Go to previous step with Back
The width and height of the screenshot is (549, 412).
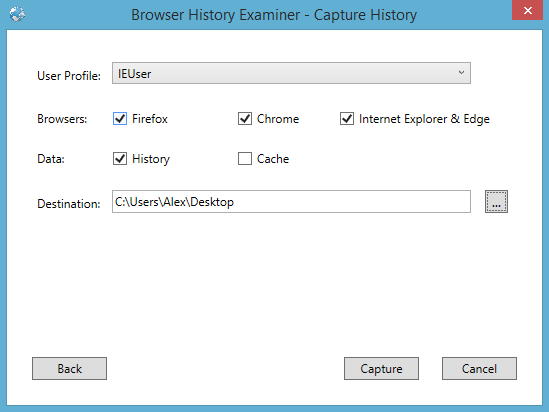coord(69,369)
